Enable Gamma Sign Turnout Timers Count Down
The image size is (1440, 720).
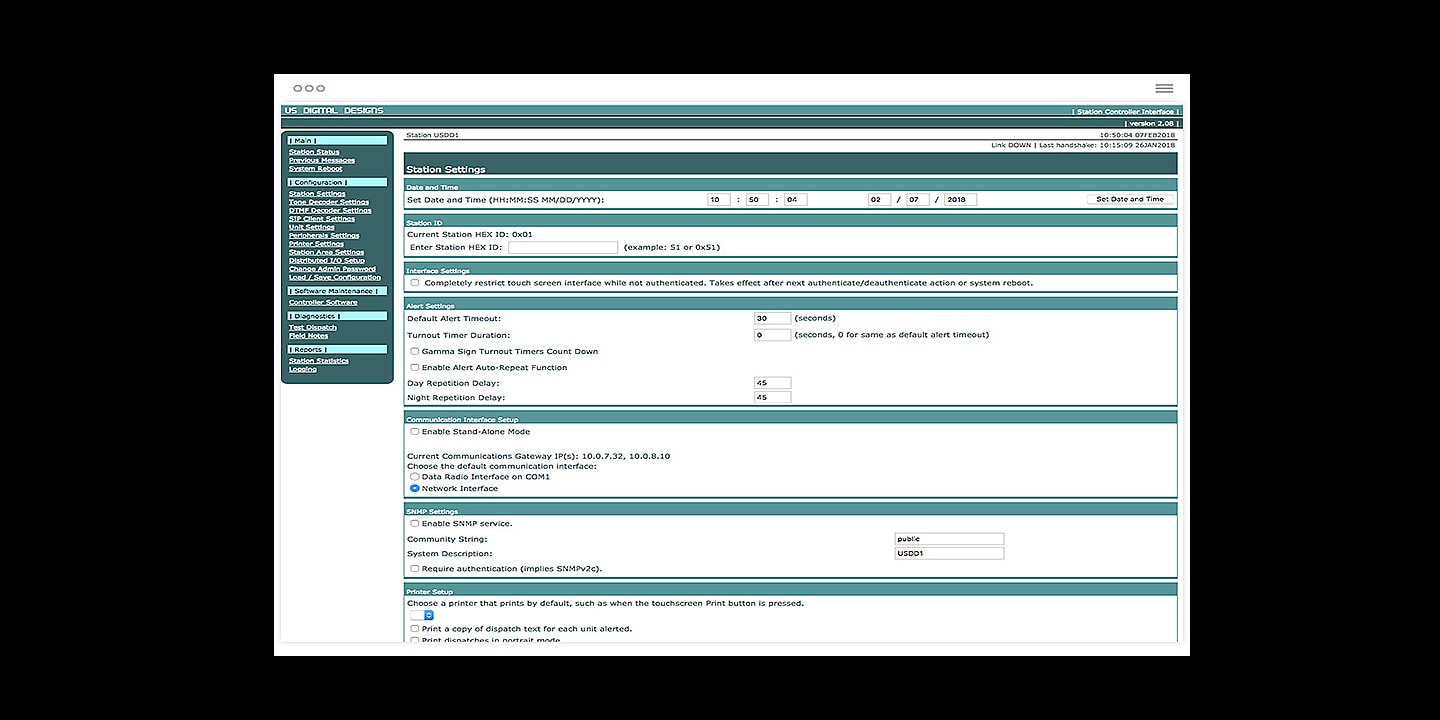[415, 352]
